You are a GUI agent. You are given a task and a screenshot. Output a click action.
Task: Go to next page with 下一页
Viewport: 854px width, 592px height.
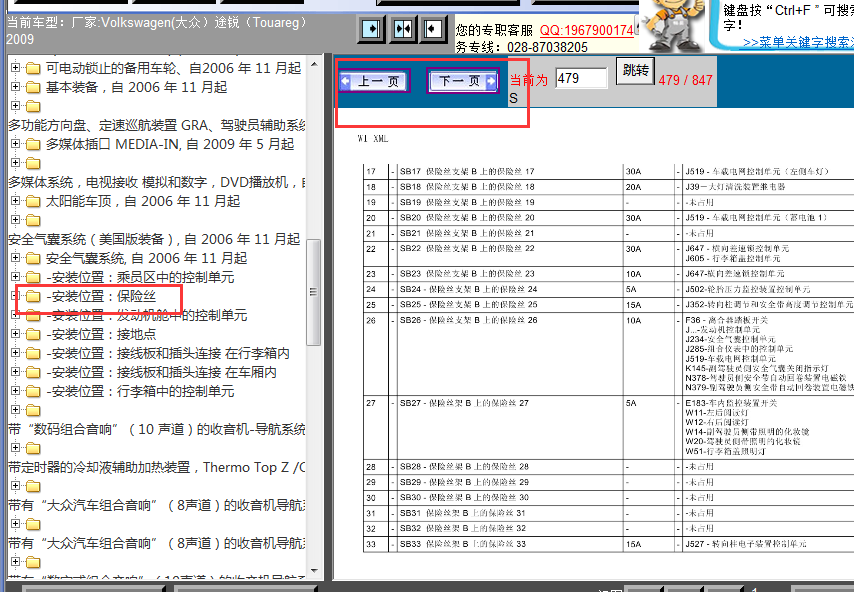pos(463,81)
